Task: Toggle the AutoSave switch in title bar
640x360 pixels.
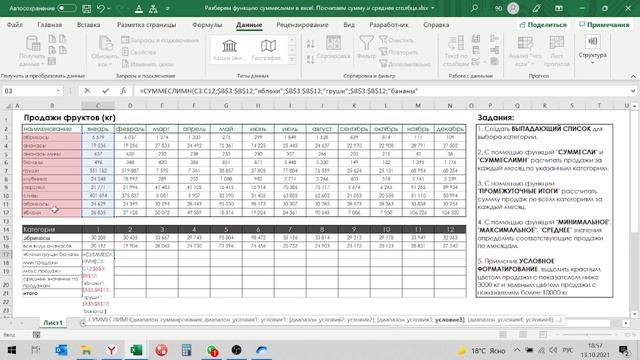Action: pyautogui.click(x=67, y=8)
